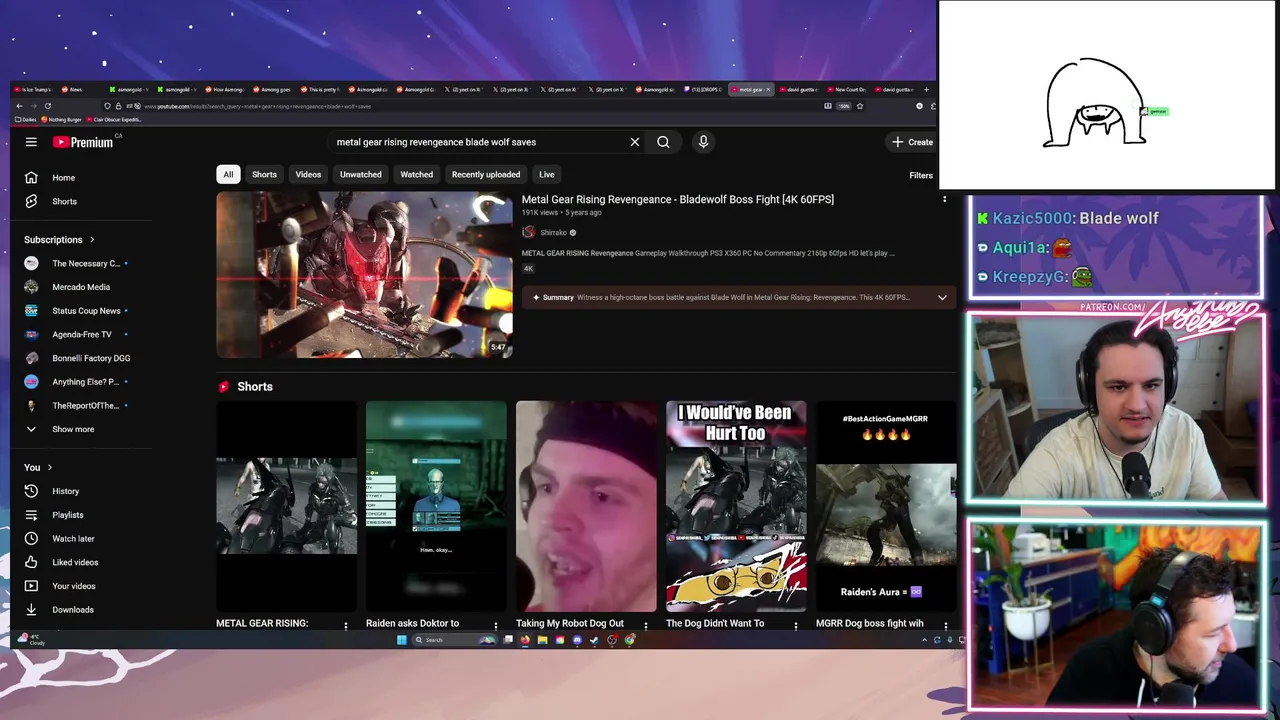Screen dimensions: 1280x720
Task: Open Status Coup News subscription
Action: tap(85, 311)
